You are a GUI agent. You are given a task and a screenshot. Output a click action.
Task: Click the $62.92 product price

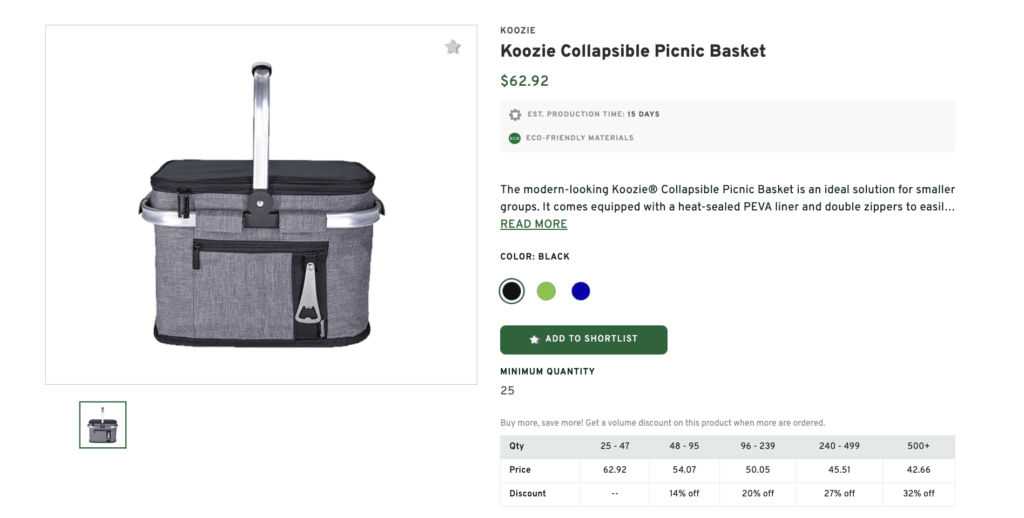coord(524,82)
